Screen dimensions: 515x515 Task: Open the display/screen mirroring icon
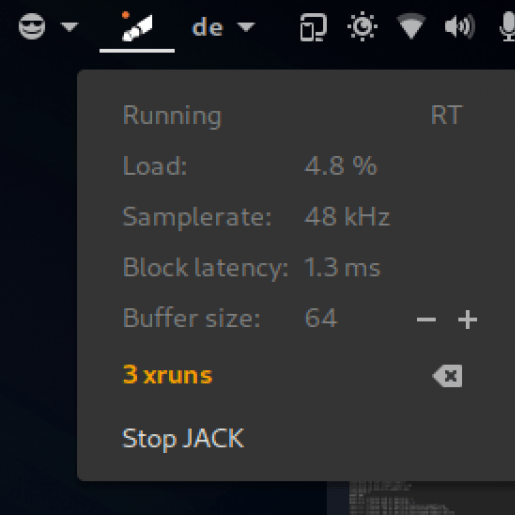pyautogui.click(x=313, y=27)
